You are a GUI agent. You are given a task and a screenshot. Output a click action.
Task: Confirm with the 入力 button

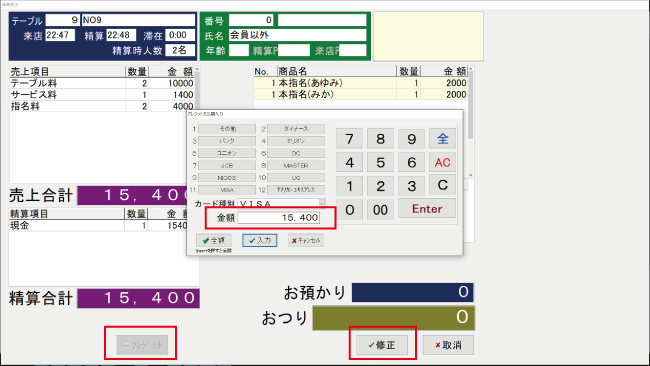tap(260, 240)
